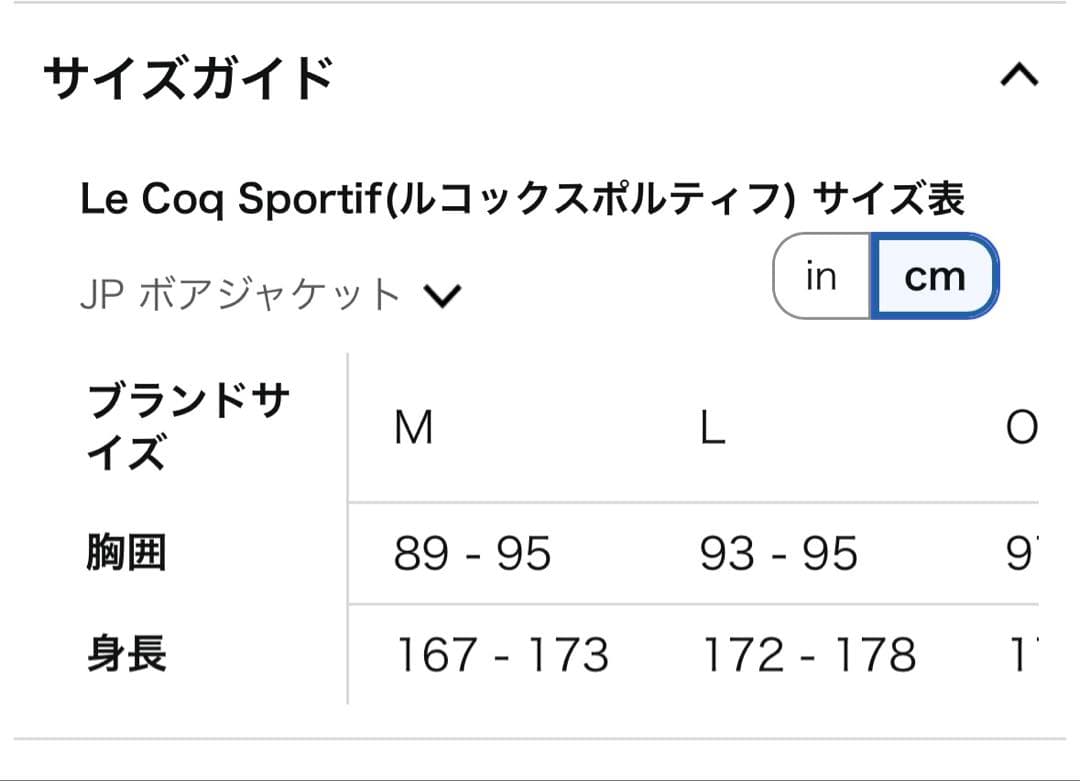Open the Le Coq Sportif size chart title
Screen dimensions: 1080x781
[525, 196]
